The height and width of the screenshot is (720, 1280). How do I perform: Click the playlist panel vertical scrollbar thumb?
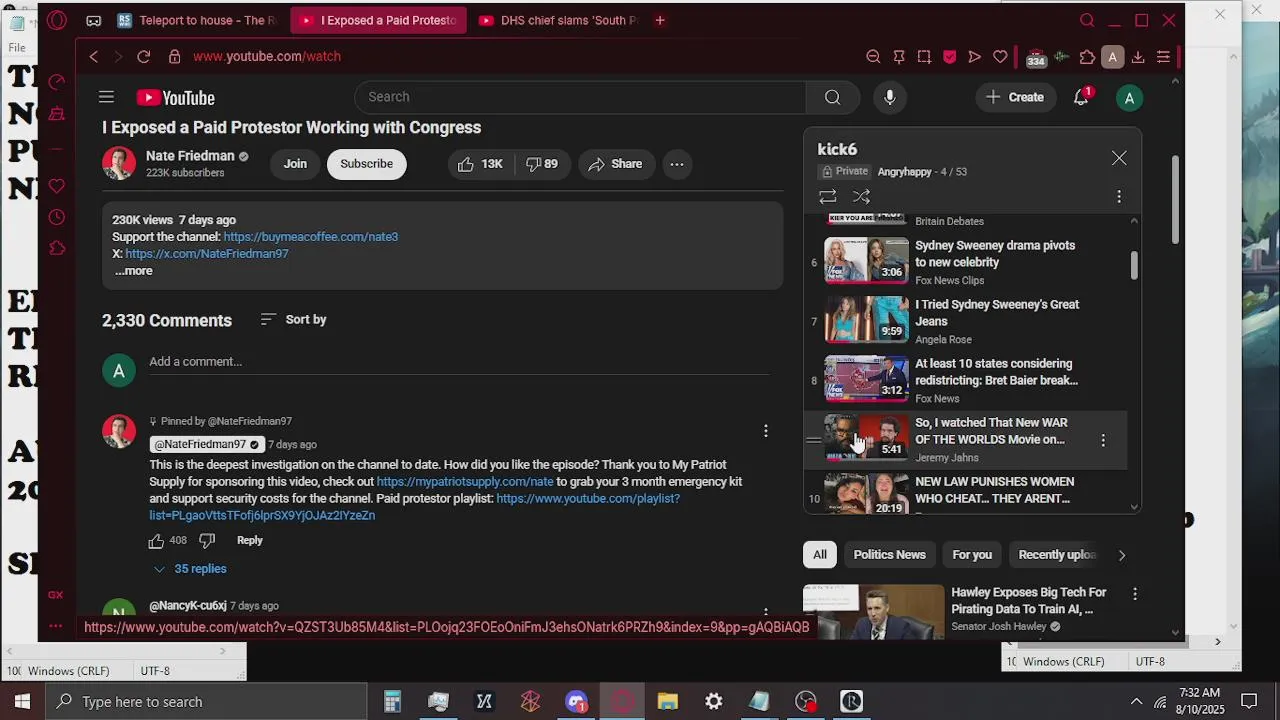(1134, 266)
